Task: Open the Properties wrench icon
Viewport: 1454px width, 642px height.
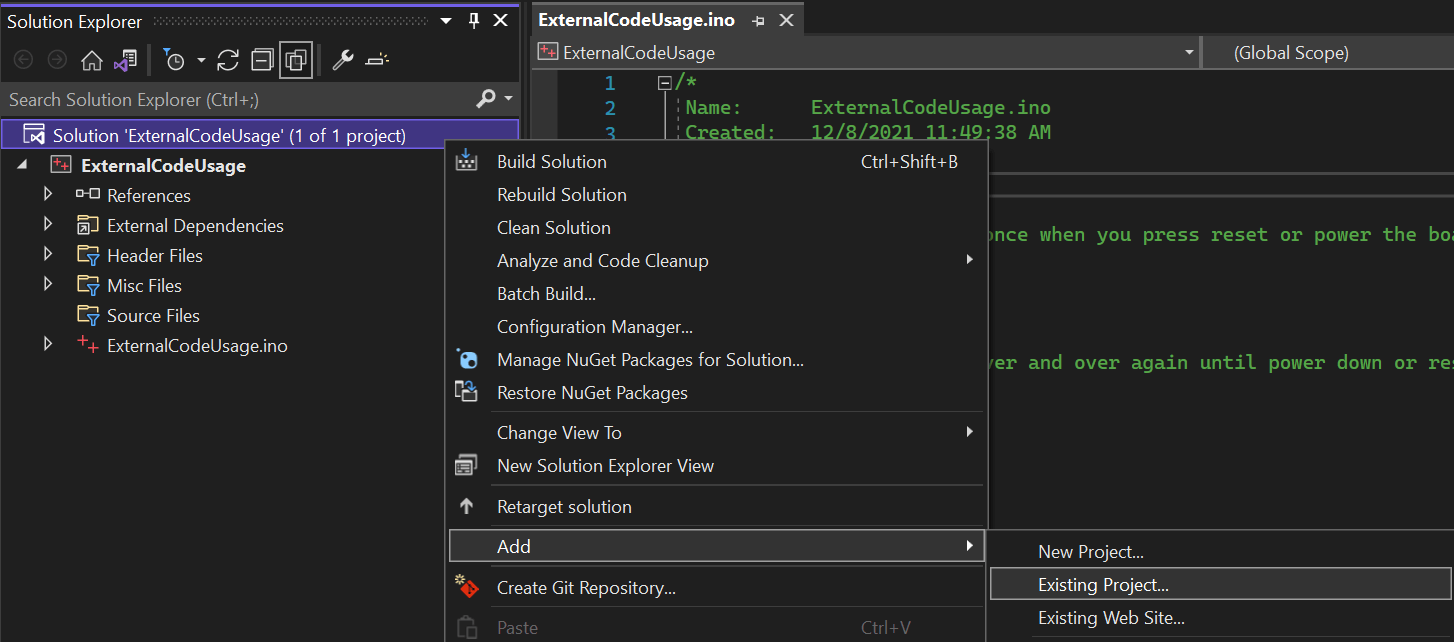Action: pyautogui.click(x=342, y=60)
